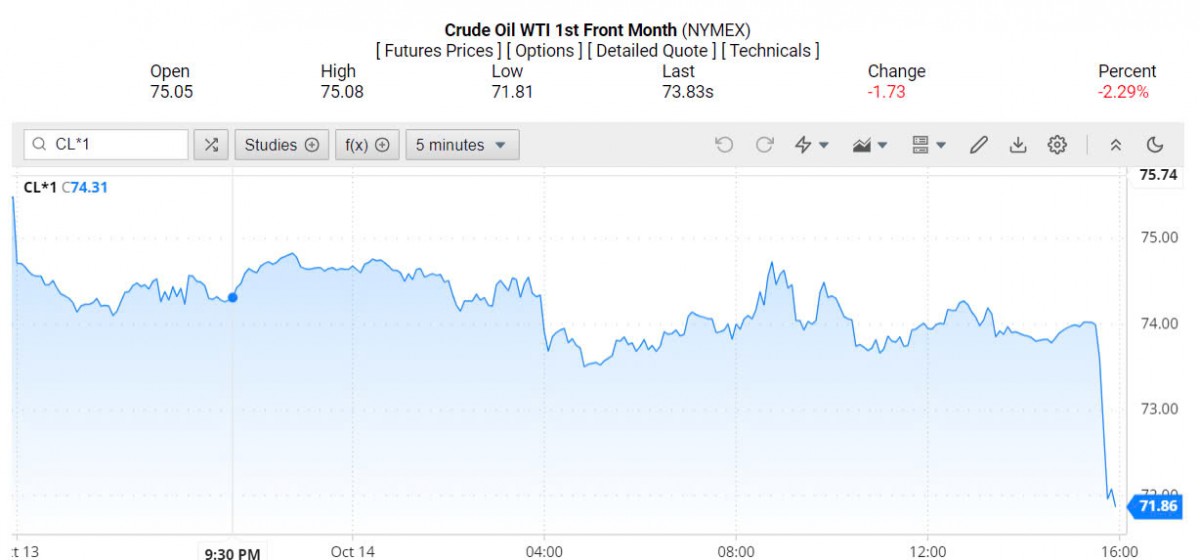Click the f(x) expressions button
Screen dimensions: 1200x560
point(367,145)
